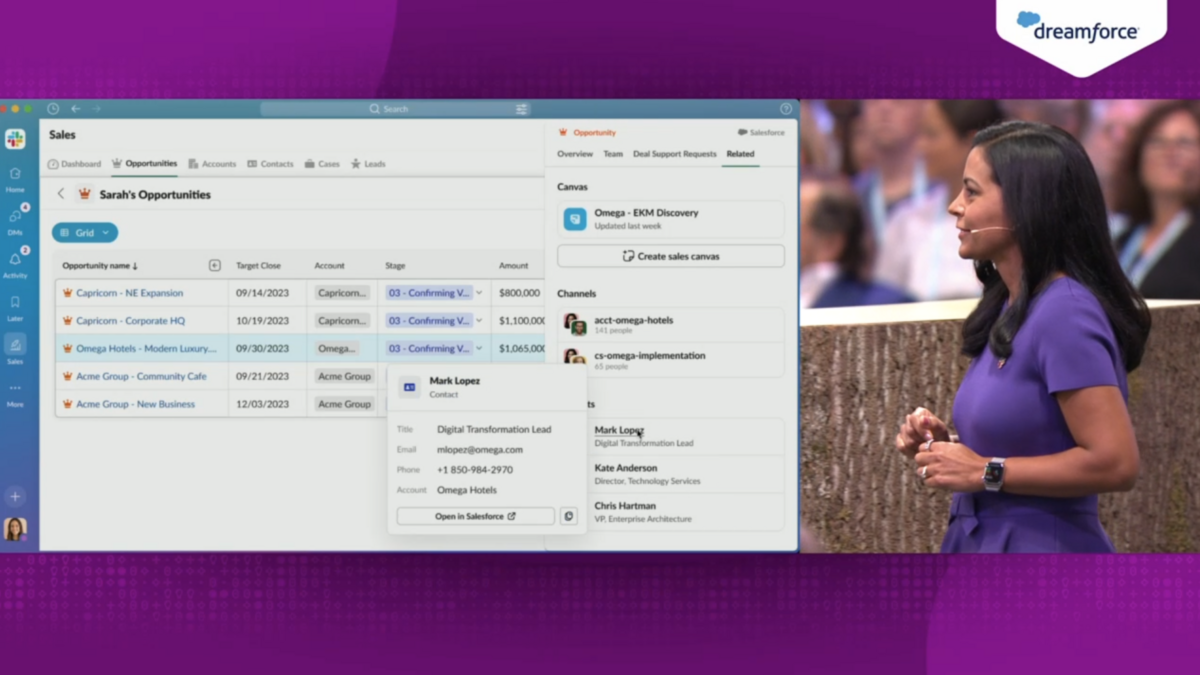Navigate forward with the top arrow
Viewport: 1200px width, 675px height.
tap(96, 109)
